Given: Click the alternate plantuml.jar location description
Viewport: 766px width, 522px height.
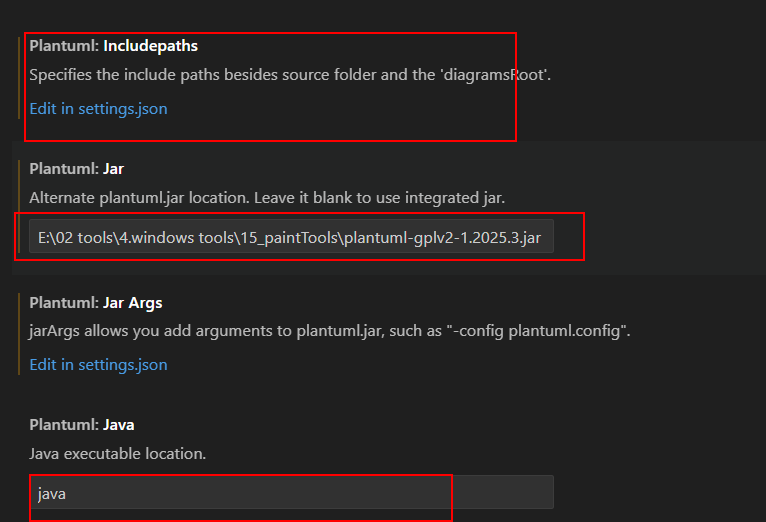Looking at the screenshot, I should [267, 198].
